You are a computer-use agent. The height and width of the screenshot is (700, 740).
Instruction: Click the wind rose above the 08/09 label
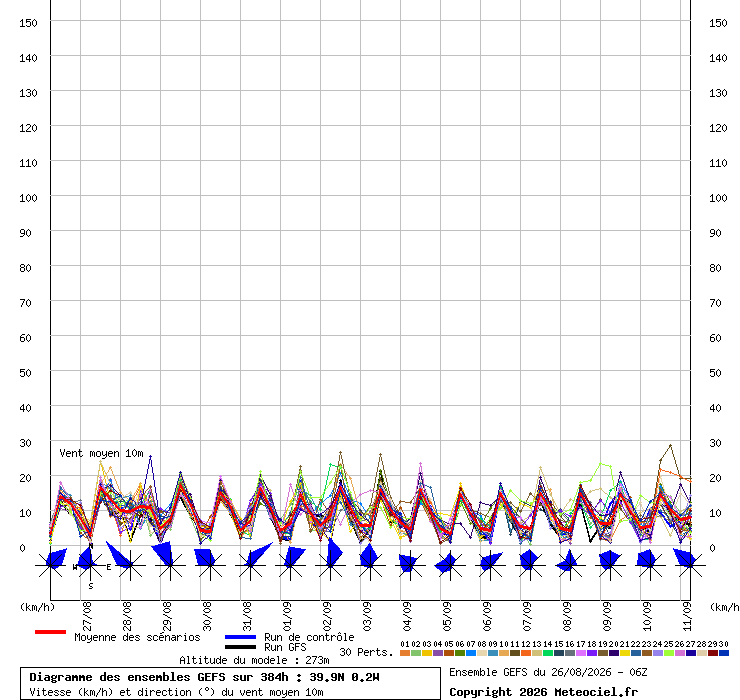[570, 565]
